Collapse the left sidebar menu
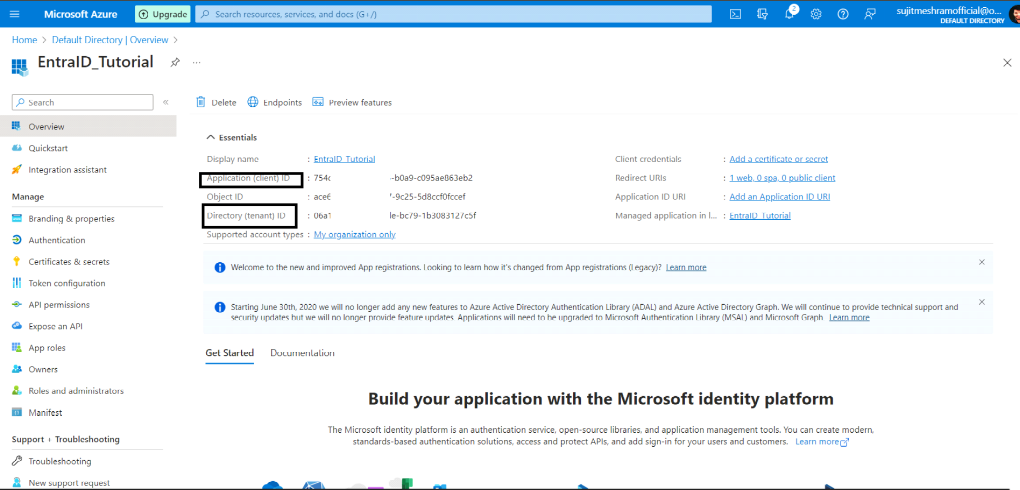The height and width of the screenshot is (490, 1020). click(166, 102)
